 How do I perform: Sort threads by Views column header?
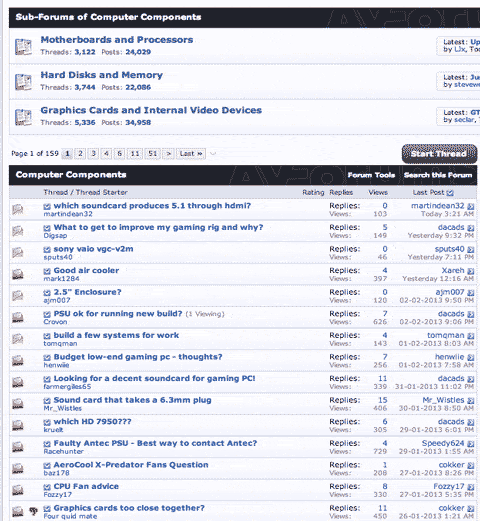coord(378,192)
